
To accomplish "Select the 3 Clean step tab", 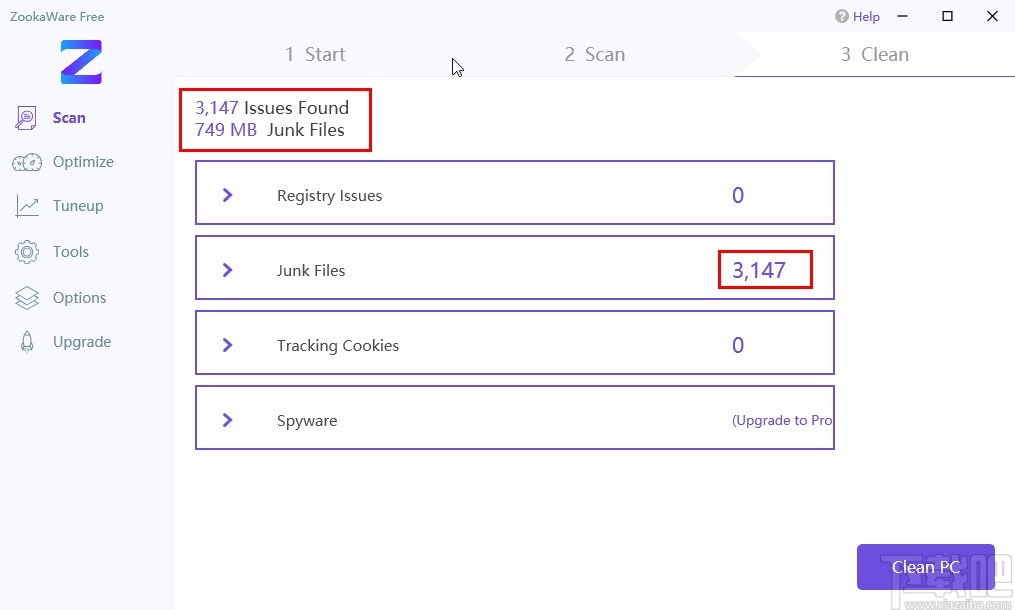I will [x=875, y=54].
